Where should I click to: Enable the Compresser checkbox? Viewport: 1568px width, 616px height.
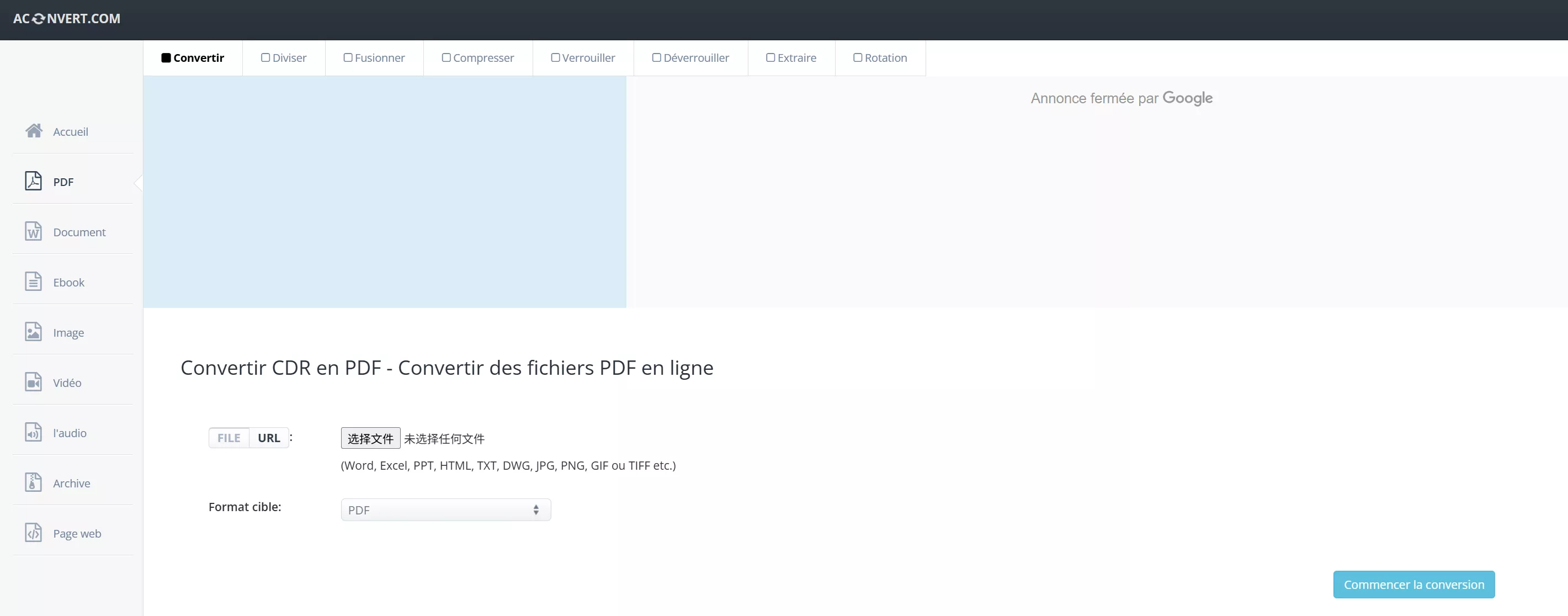click(446, 58)
